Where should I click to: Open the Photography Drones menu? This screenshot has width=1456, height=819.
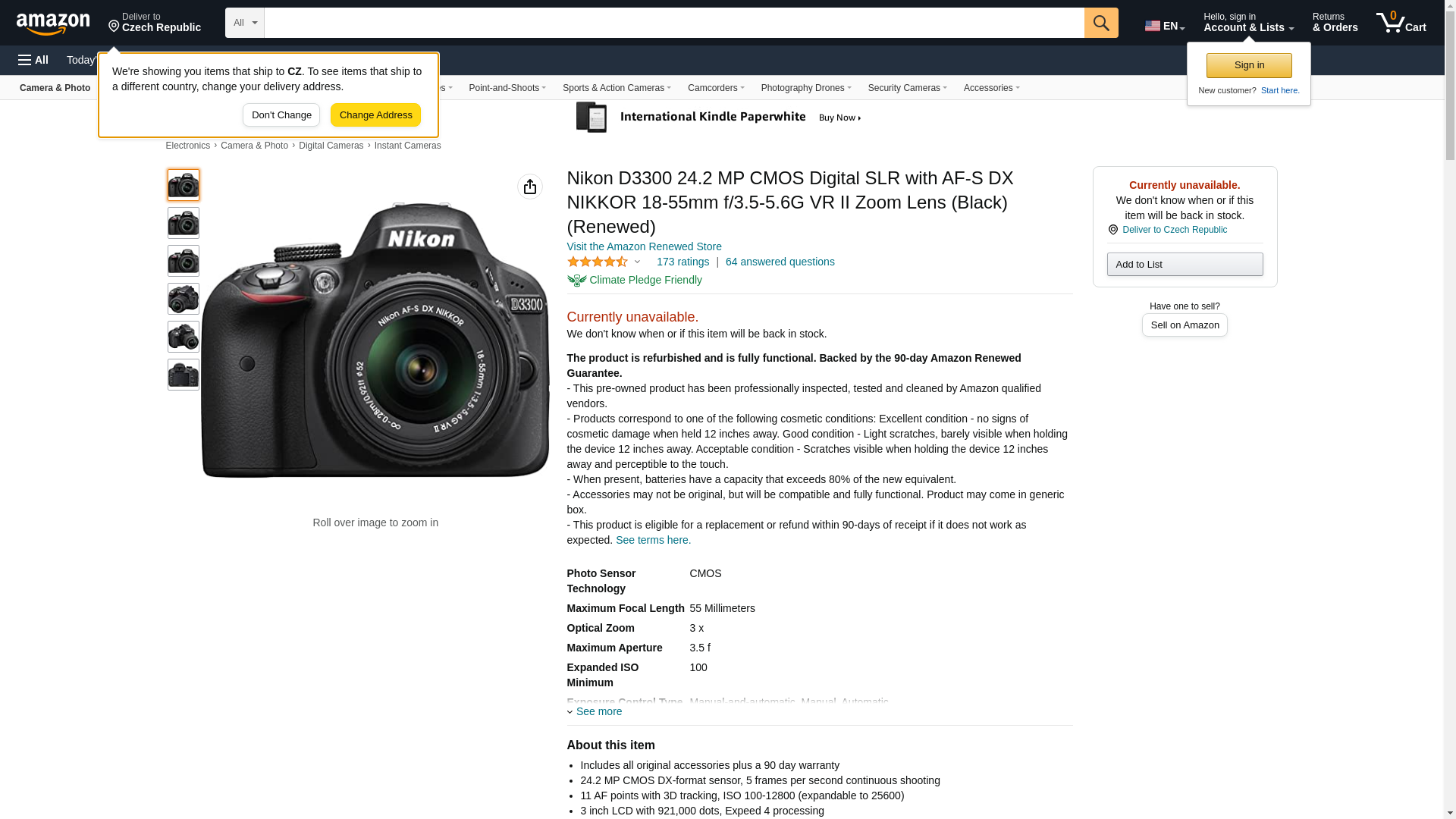805,88
